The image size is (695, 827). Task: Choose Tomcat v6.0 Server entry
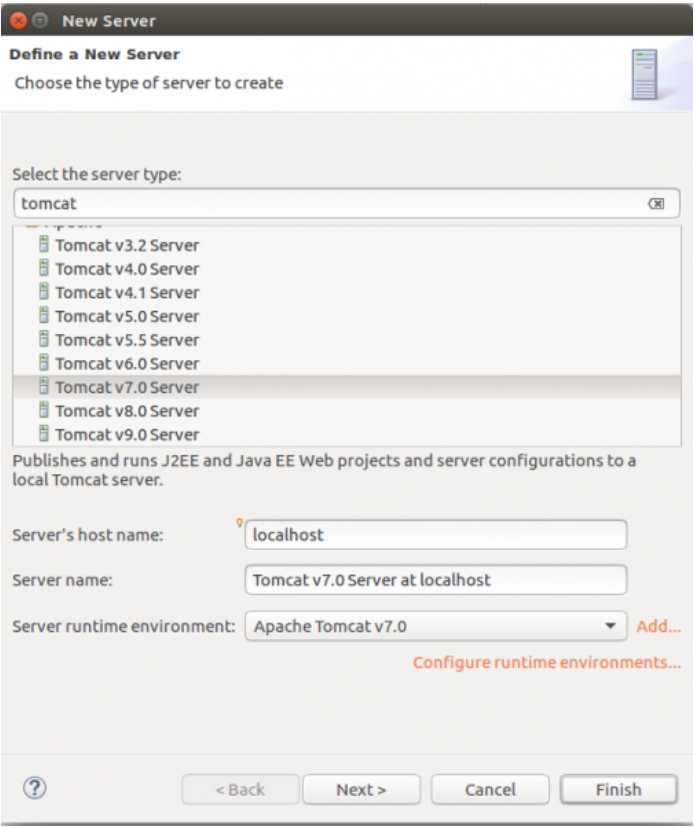[x=127, y=363]
